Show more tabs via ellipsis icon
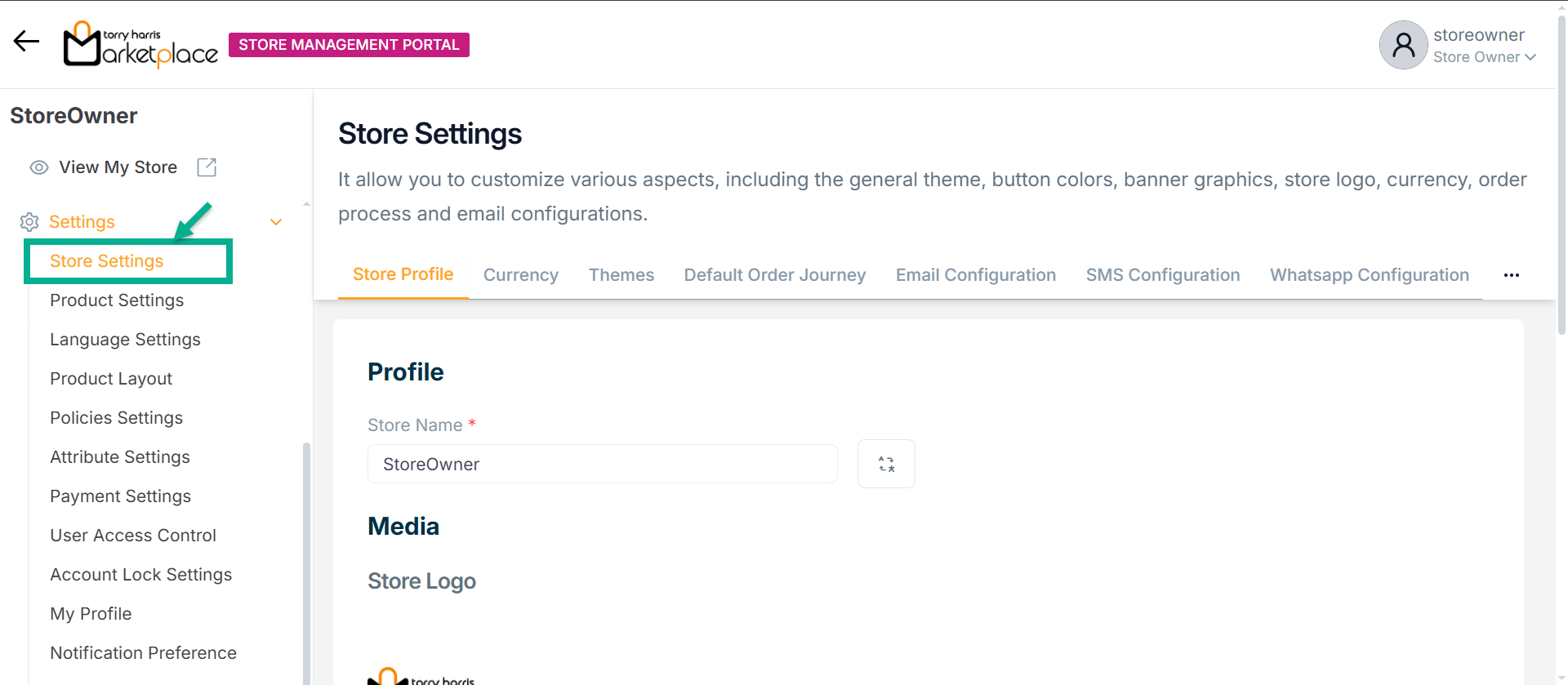The image size is (1568, 685). [x=1512, y=275]
